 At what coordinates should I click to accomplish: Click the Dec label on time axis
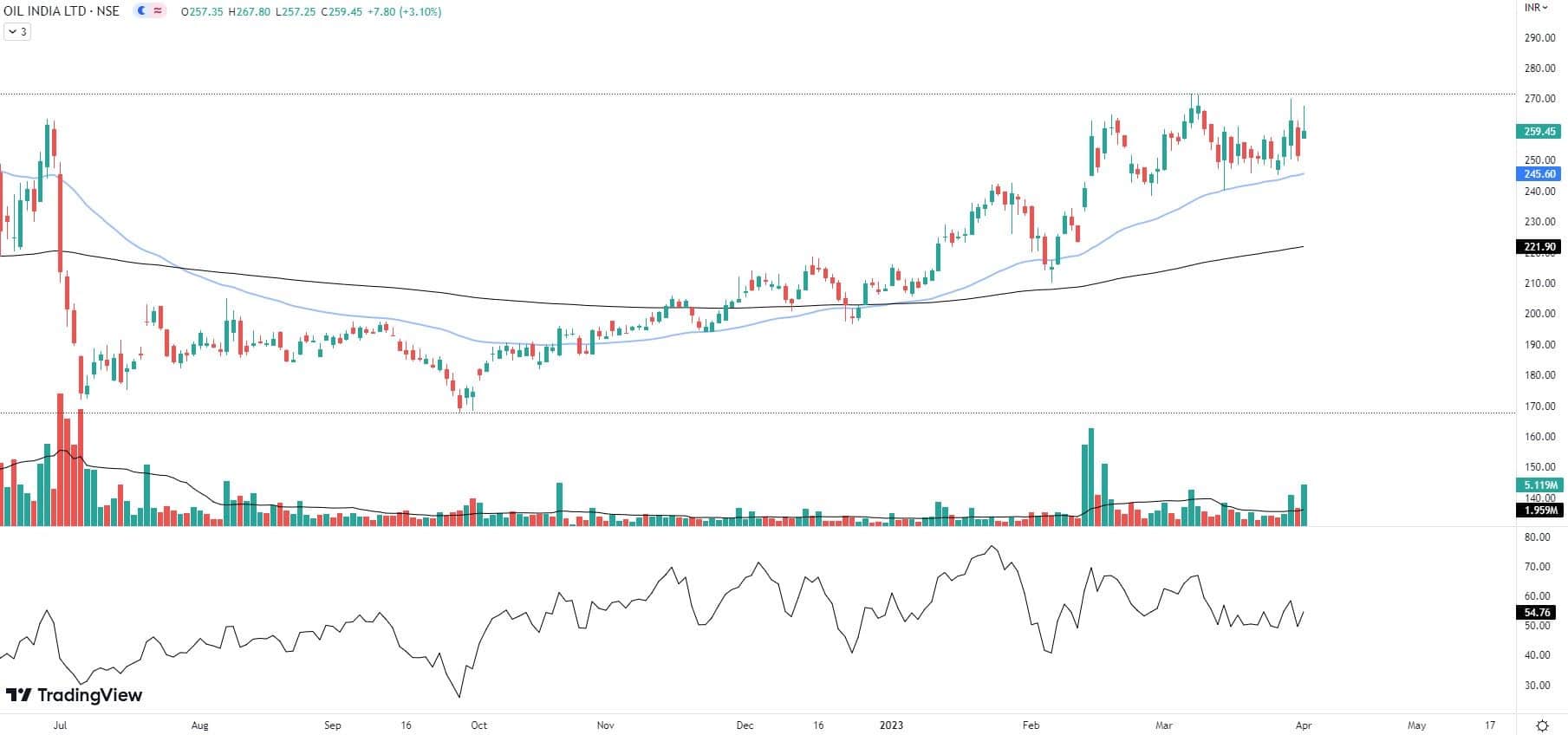click(745, 725)
